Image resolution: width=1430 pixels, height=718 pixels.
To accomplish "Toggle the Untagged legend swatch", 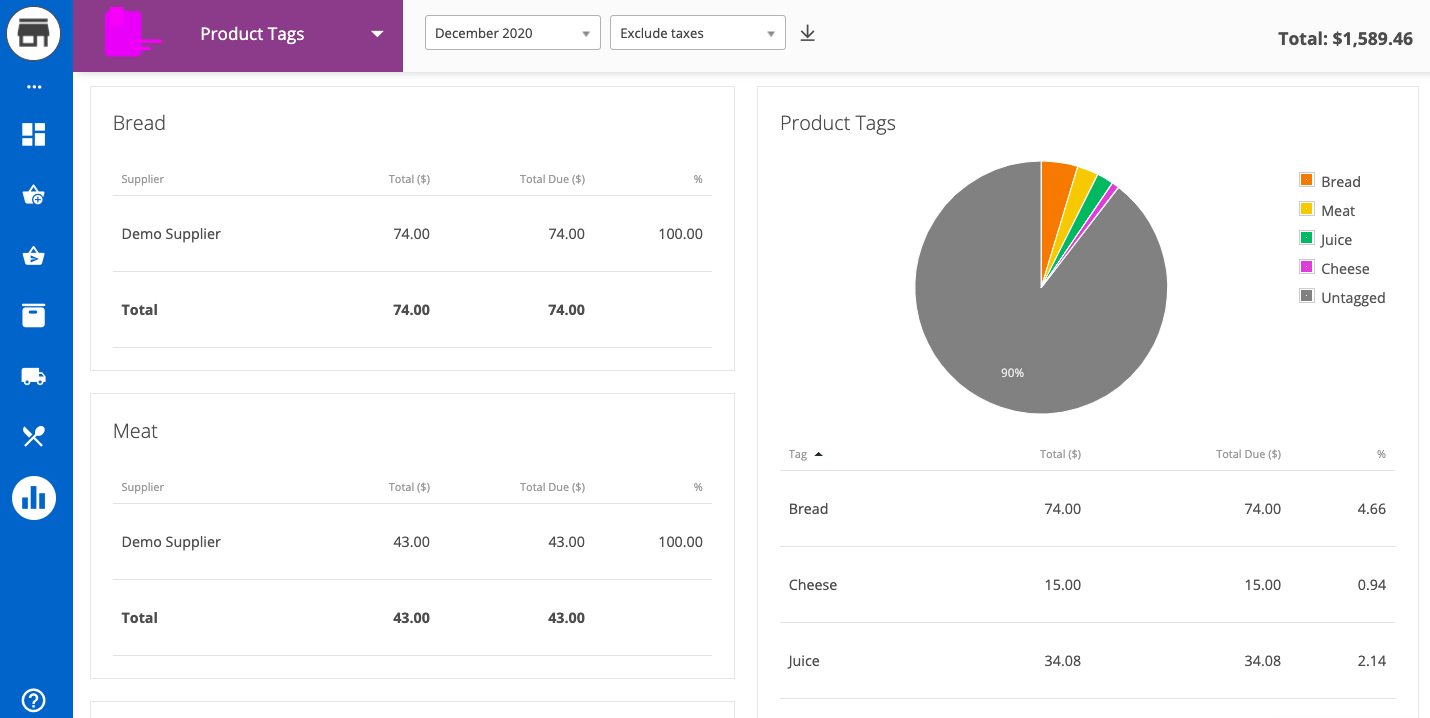I will [1306, 296].
